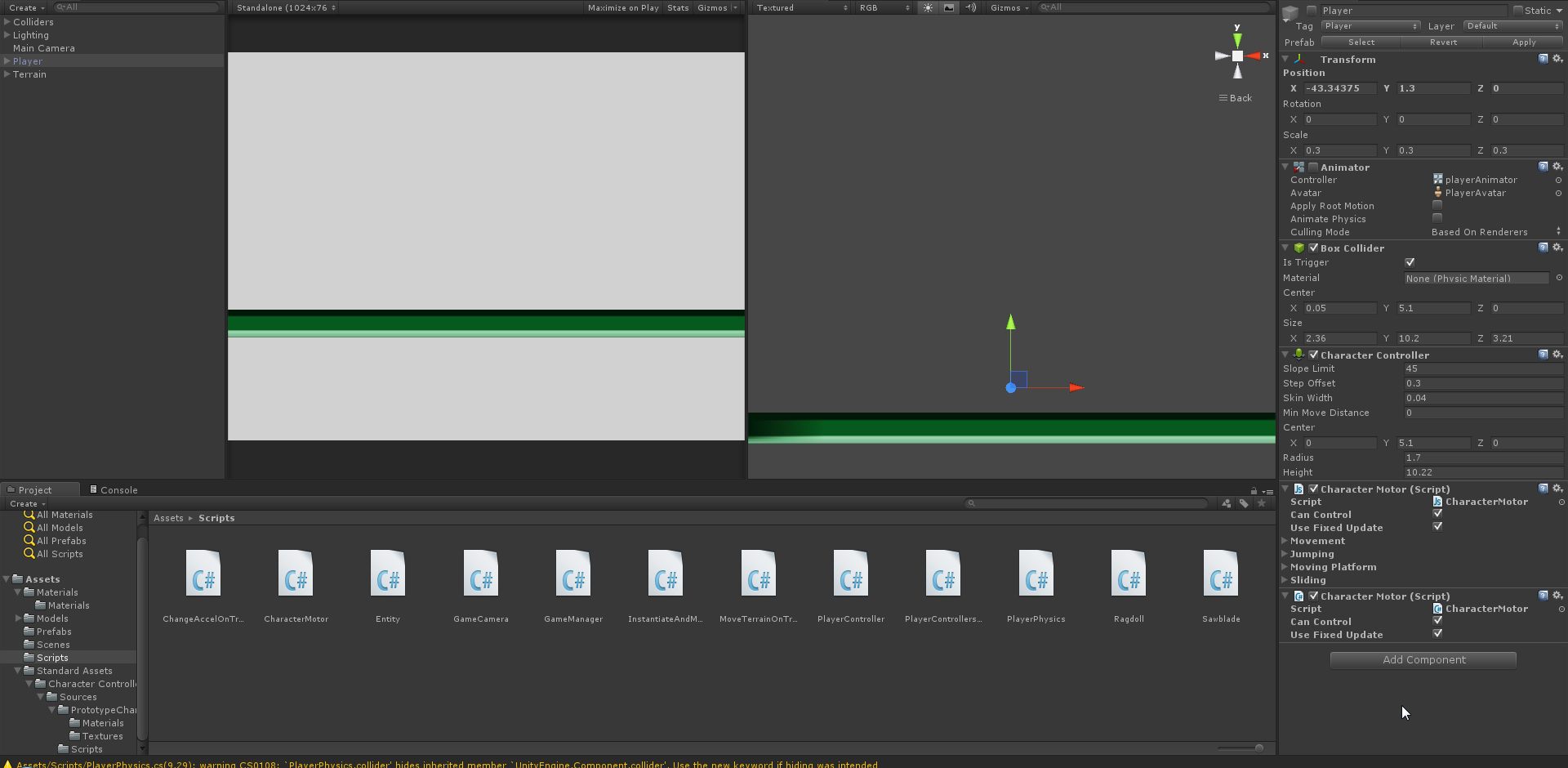1568x768 pixels.
Task: Disable Can Control on Character Motor
Action: click(x=1438, y=514)
